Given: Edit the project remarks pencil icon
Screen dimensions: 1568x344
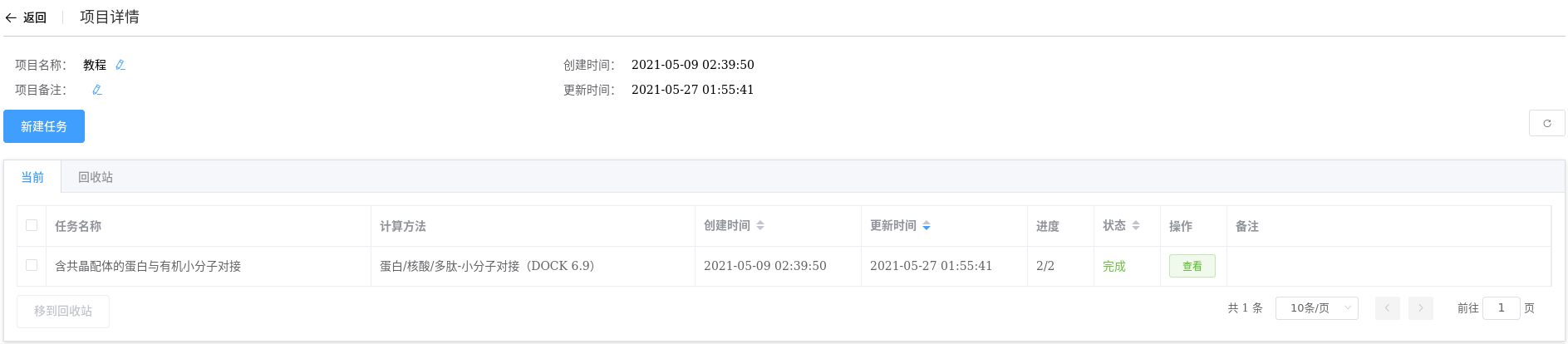Looking at the screenshot, I should click(97, 90).
